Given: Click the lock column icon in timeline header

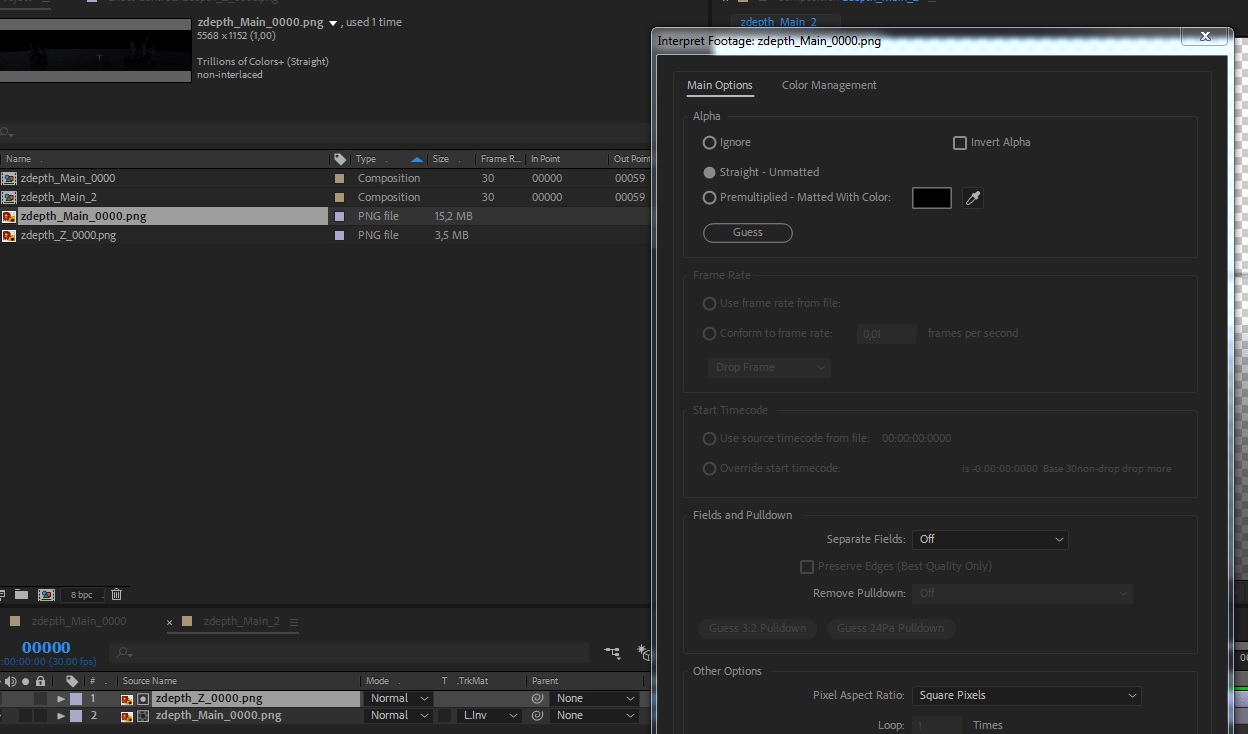Looking at the screenshot, I should pos(40,681).
